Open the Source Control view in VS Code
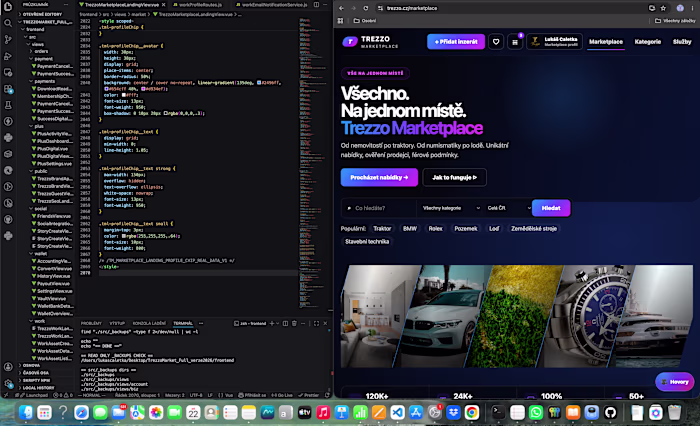The height and width of the screenshot is (426, 700). (x=8, y=39)
